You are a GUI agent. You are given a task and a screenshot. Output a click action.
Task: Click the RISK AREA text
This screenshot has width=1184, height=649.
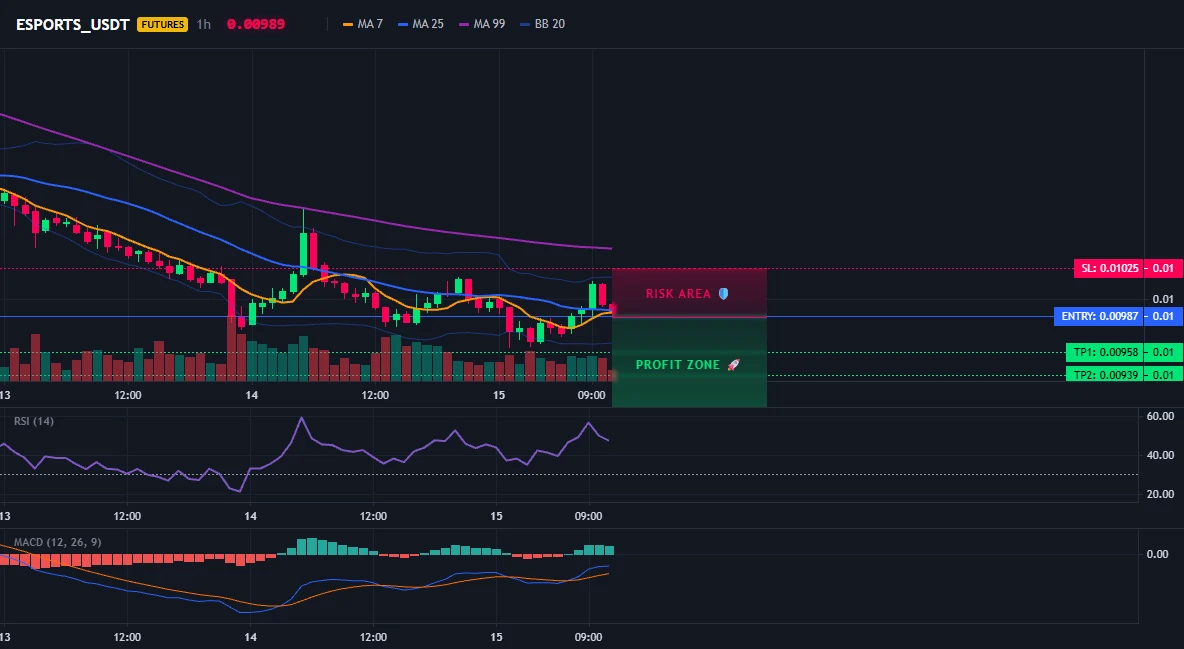pos(678,294)
